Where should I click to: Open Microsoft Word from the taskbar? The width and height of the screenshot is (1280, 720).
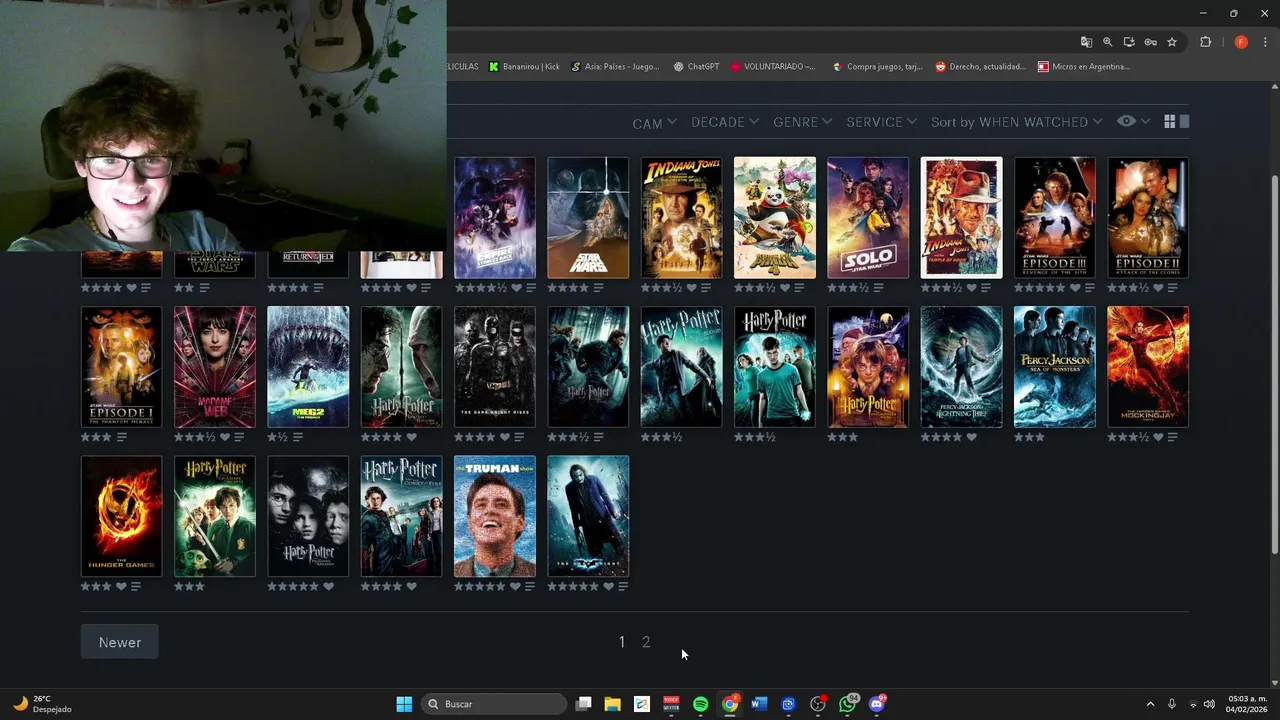(x=758, y=704)
